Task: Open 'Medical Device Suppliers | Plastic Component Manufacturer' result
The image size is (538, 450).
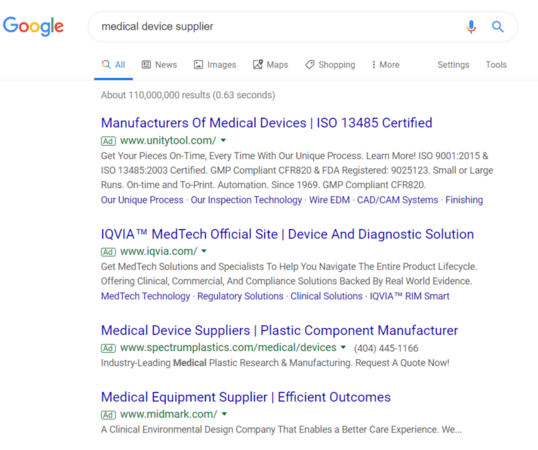Action: [280, 330]
